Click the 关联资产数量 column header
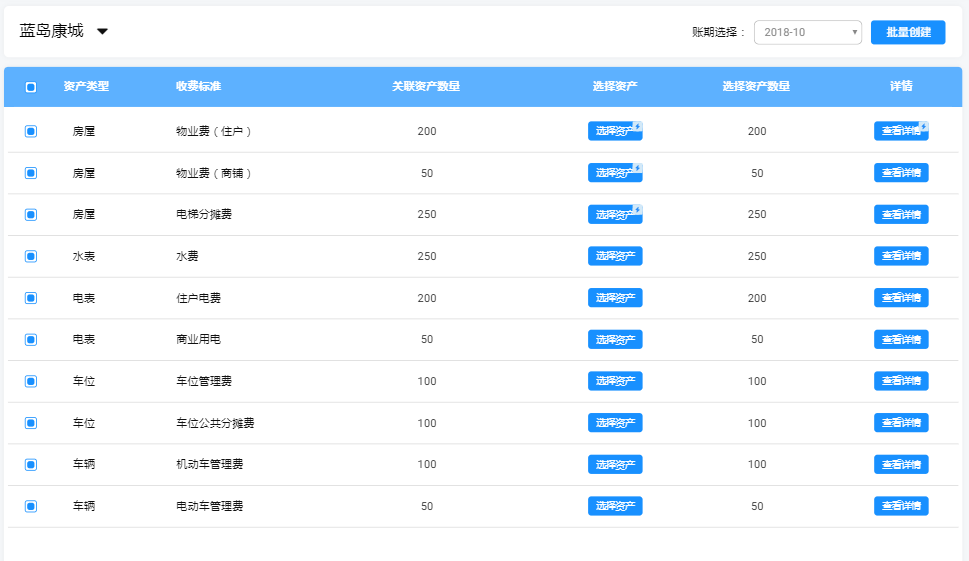The width and height of the screenshot is (969, 561). [426, 87]
